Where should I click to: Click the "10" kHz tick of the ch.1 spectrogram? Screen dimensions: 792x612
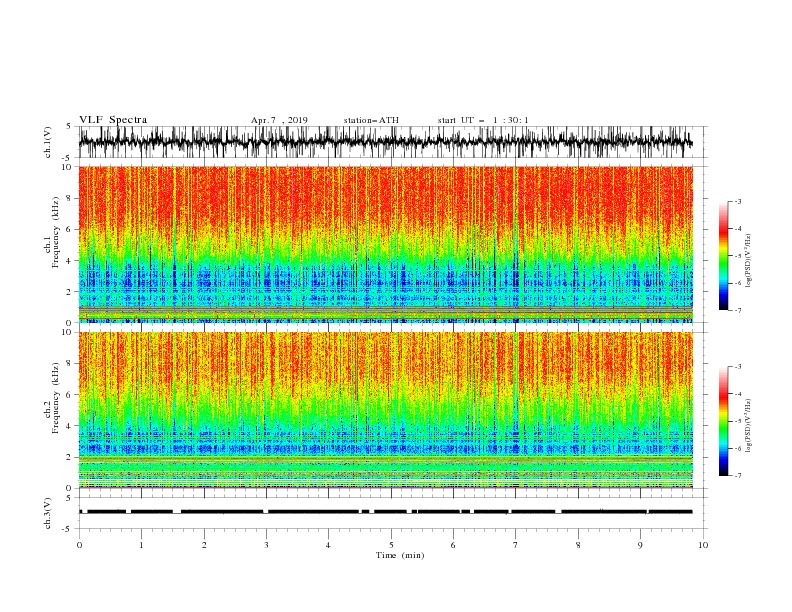[67, 167]
